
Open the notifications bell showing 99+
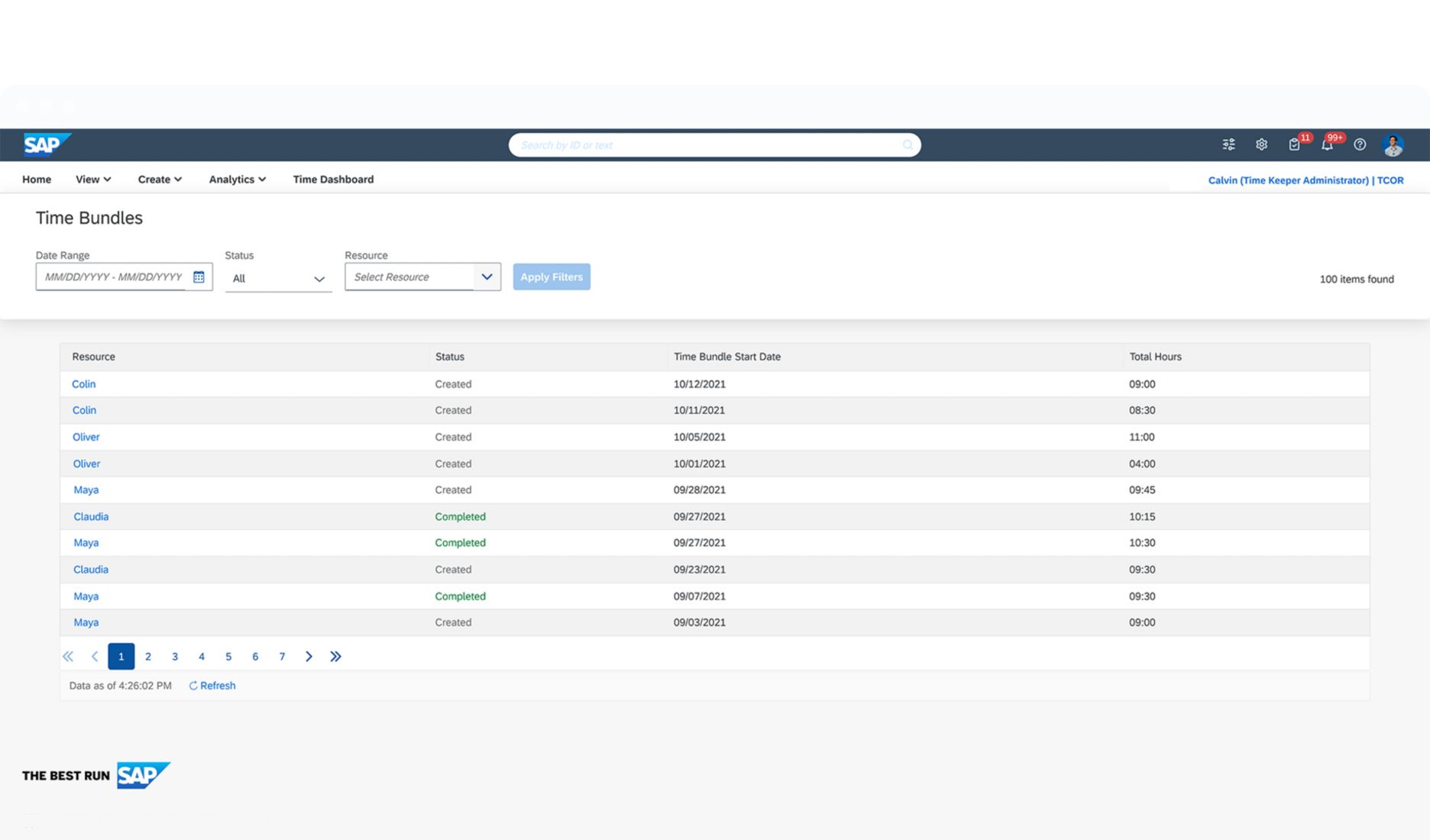(1328, 144)
